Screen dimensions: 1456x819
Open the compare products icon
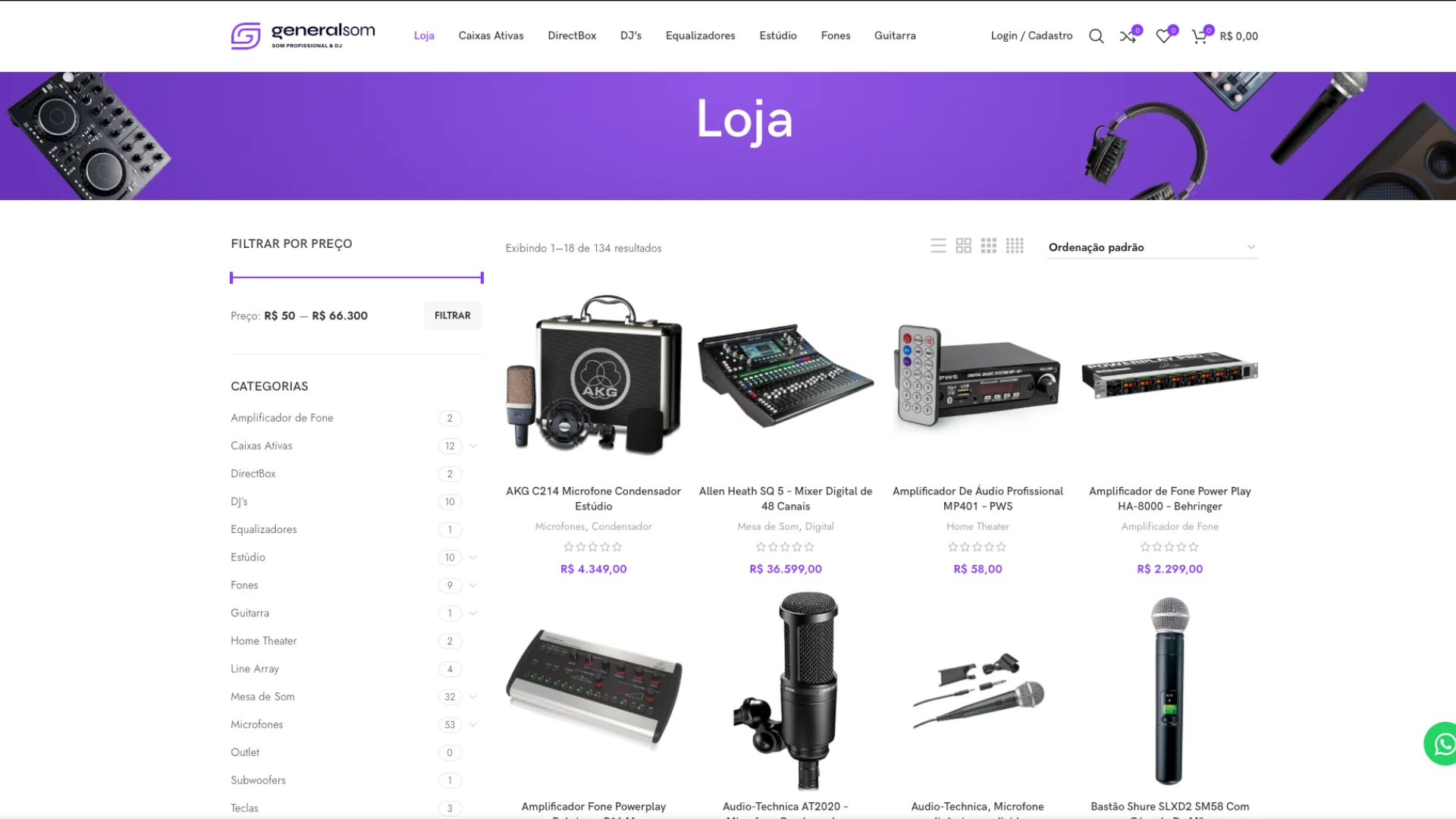pyautogui.click(x=1128, y=36)
